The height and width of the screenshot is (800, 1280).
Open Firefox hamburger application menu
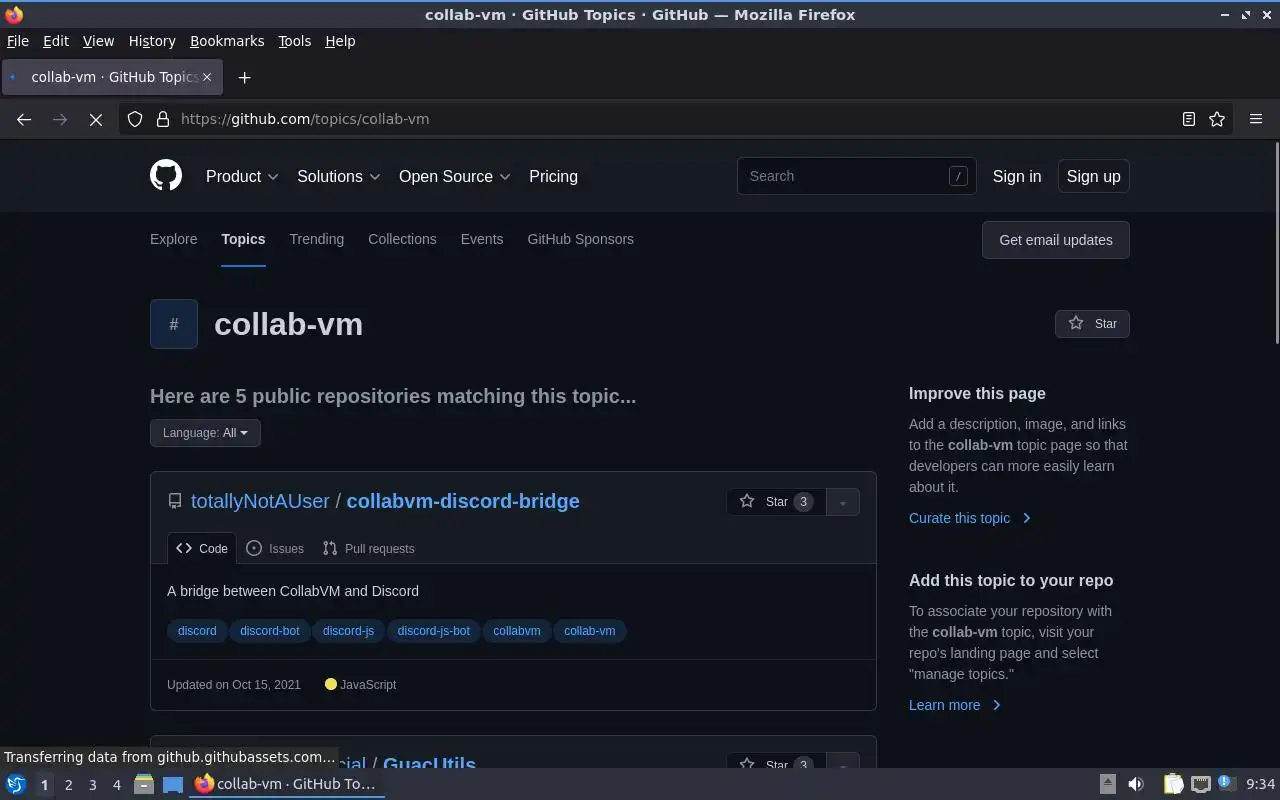point(1256,119)
